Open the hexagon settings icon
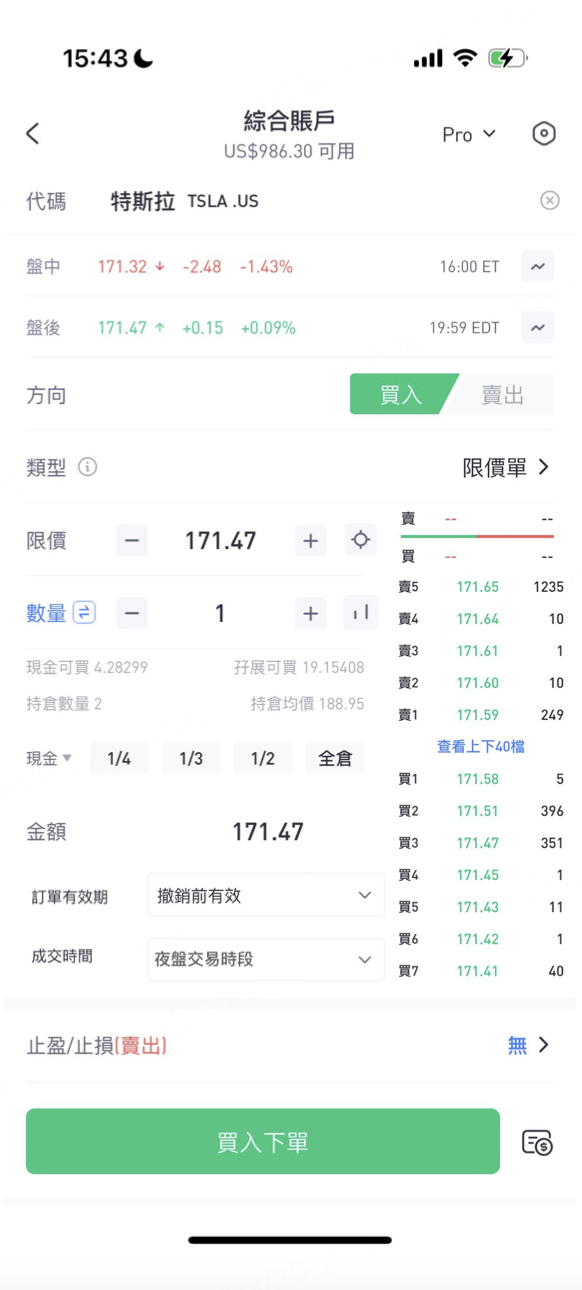 (543, 133)
